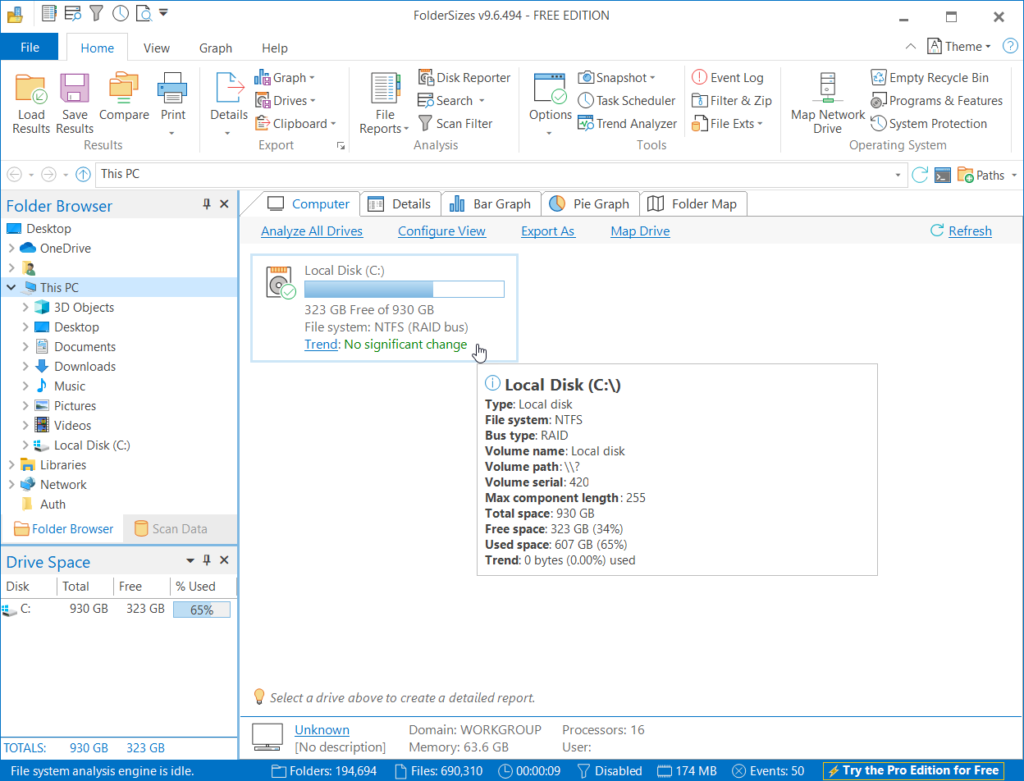Click Map Network Drive in ribbon
Image resolution: width=1024 pixels, height=781 pixels.
click(827, 103)
